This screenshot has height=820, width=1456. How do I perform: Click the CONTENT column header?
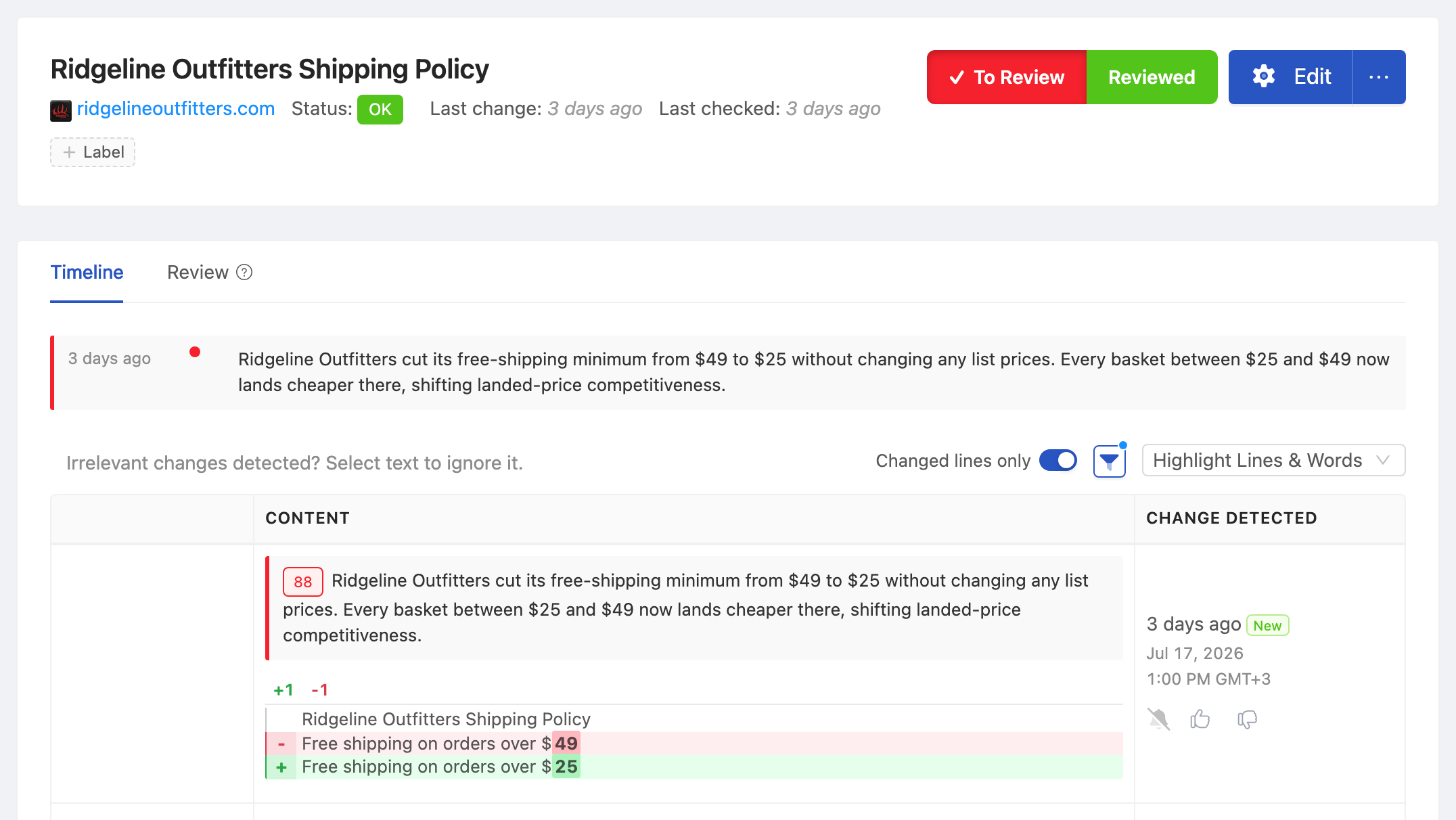308,518
